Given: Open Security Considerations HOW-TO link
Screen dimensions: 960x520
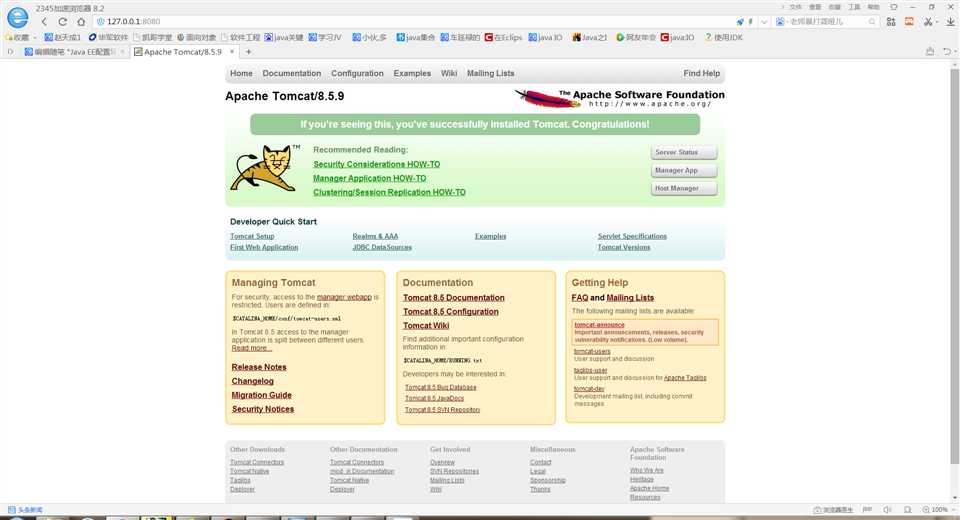Looking at the screenshot, I should click(377, 164).
